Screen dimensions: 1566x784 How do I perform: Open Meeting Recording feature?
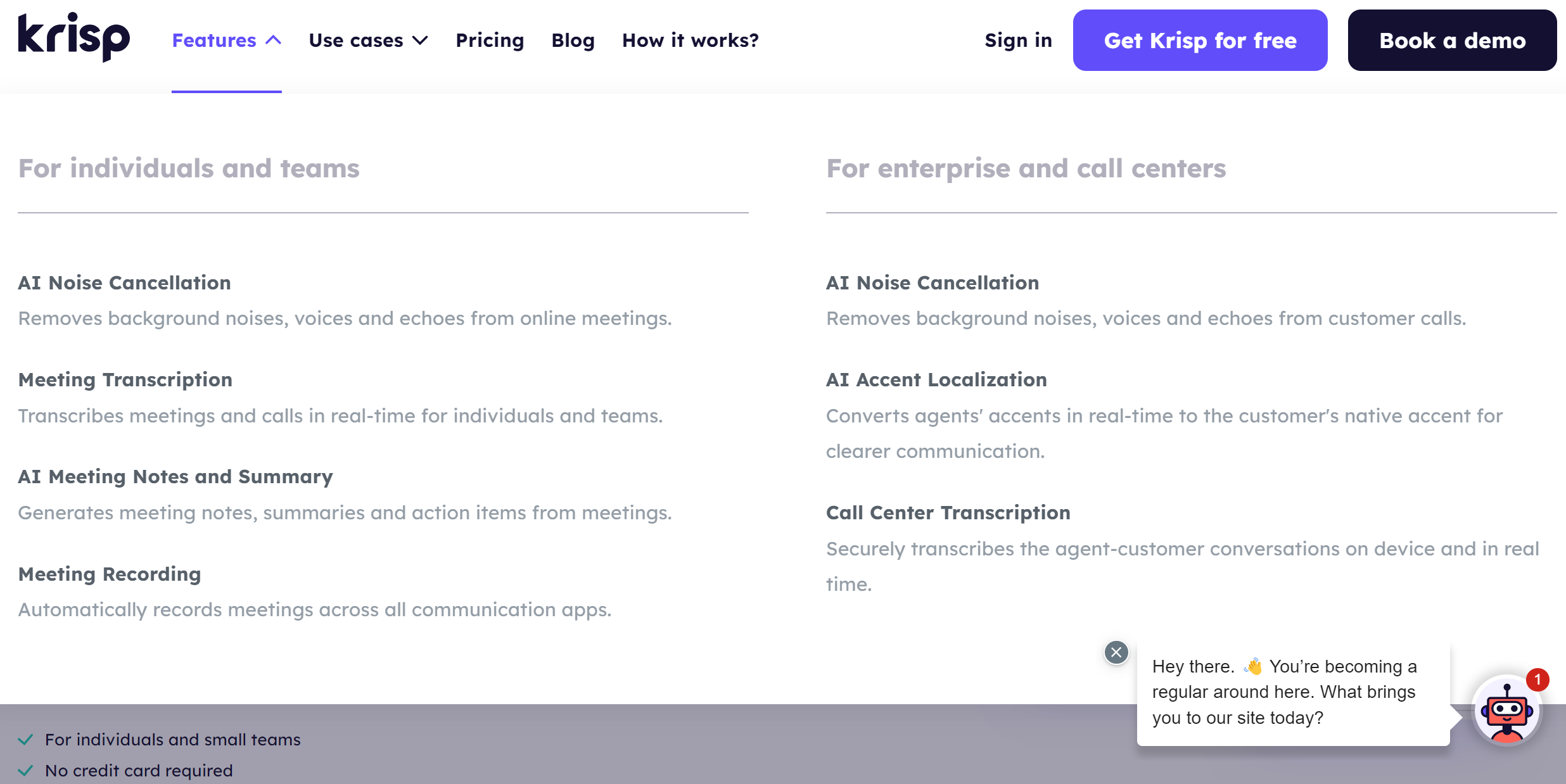(110, 574)
